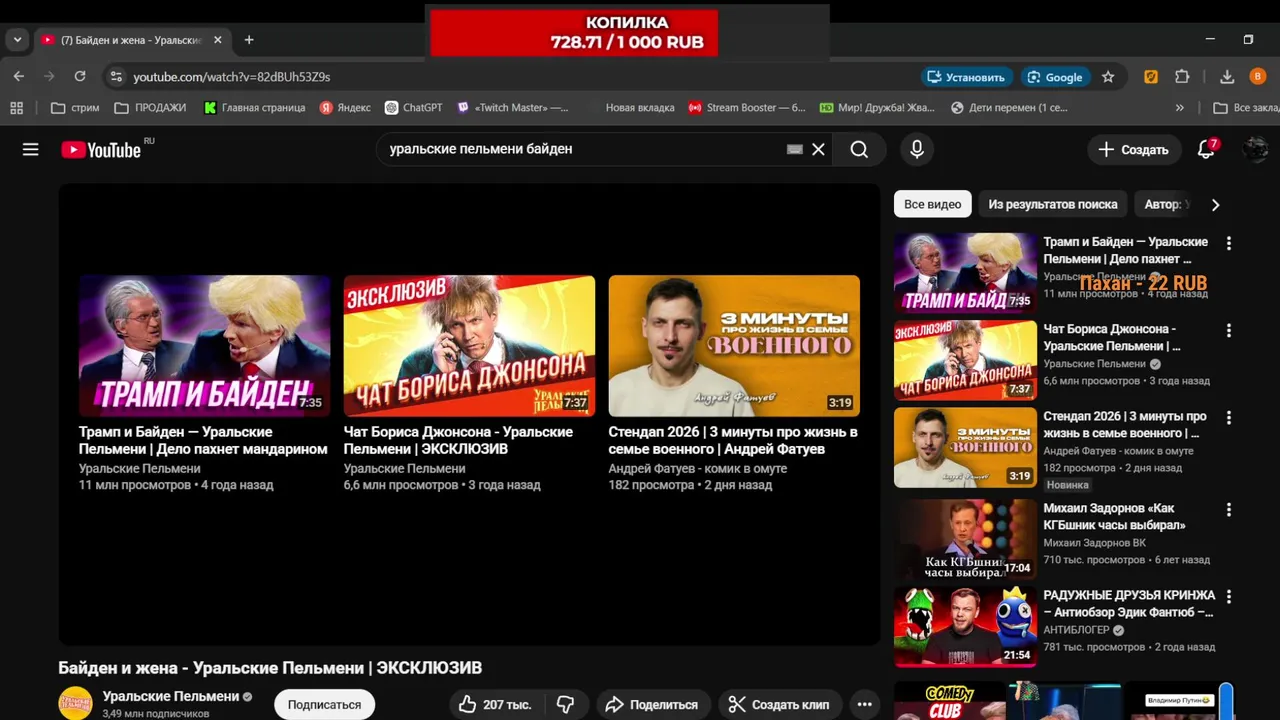Click the address bar URL
Image resolution: width=1280 pixels, height=720 pixels.
[232, 77]
